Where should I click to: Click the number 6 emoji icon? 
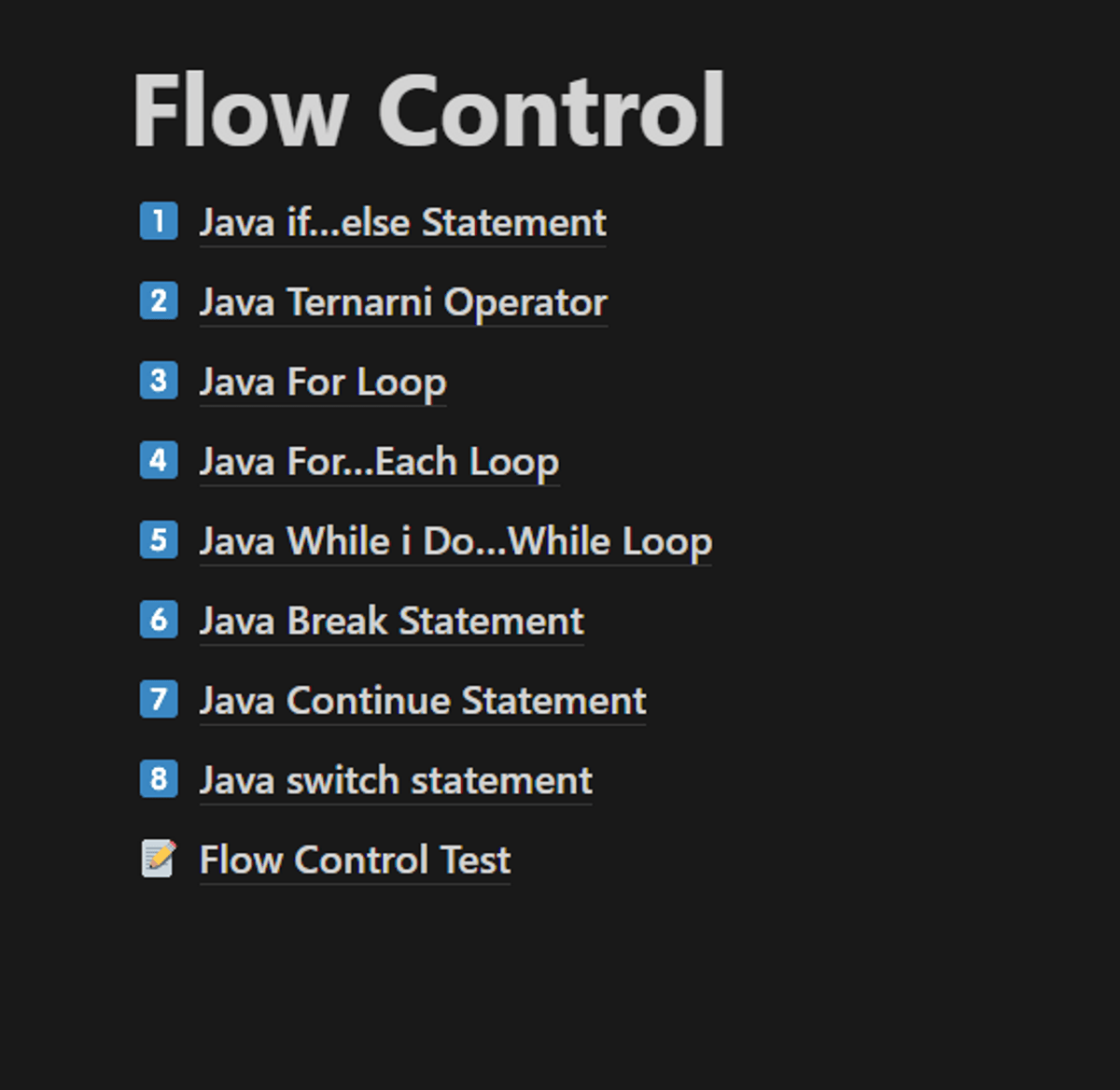point(159,620)
